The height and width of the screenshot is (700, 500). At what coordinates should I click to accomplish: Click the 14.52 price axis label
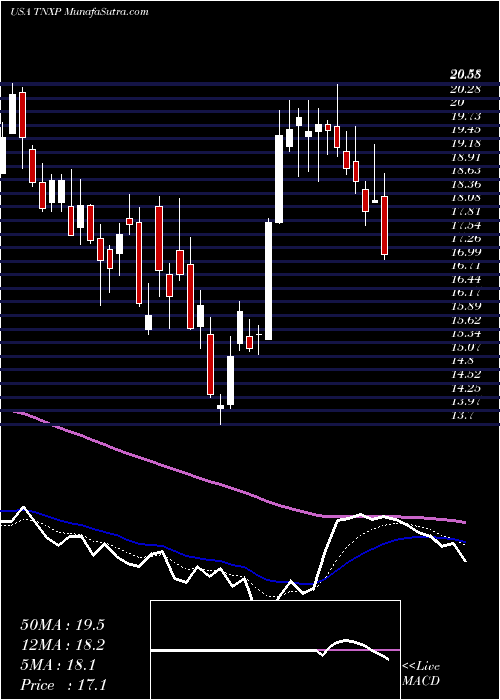(466, 375)
